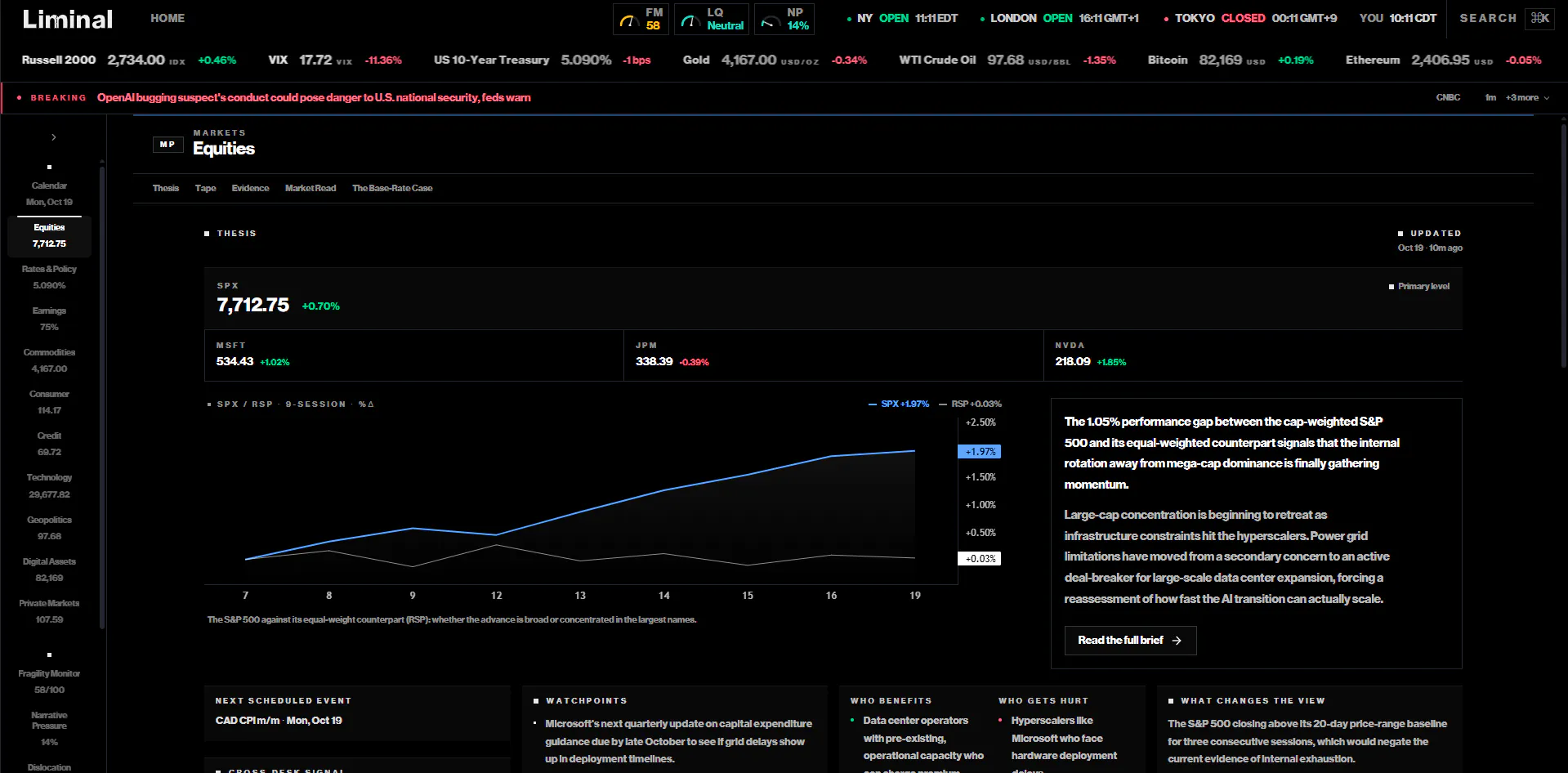Expand the sidebar with the chevron arrow

tap(53, 137)
